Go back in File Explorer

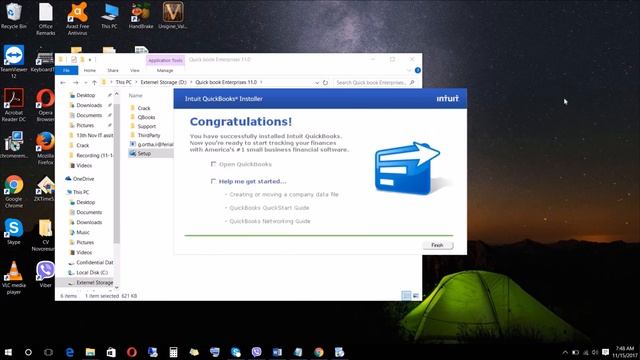coord(63,82)
